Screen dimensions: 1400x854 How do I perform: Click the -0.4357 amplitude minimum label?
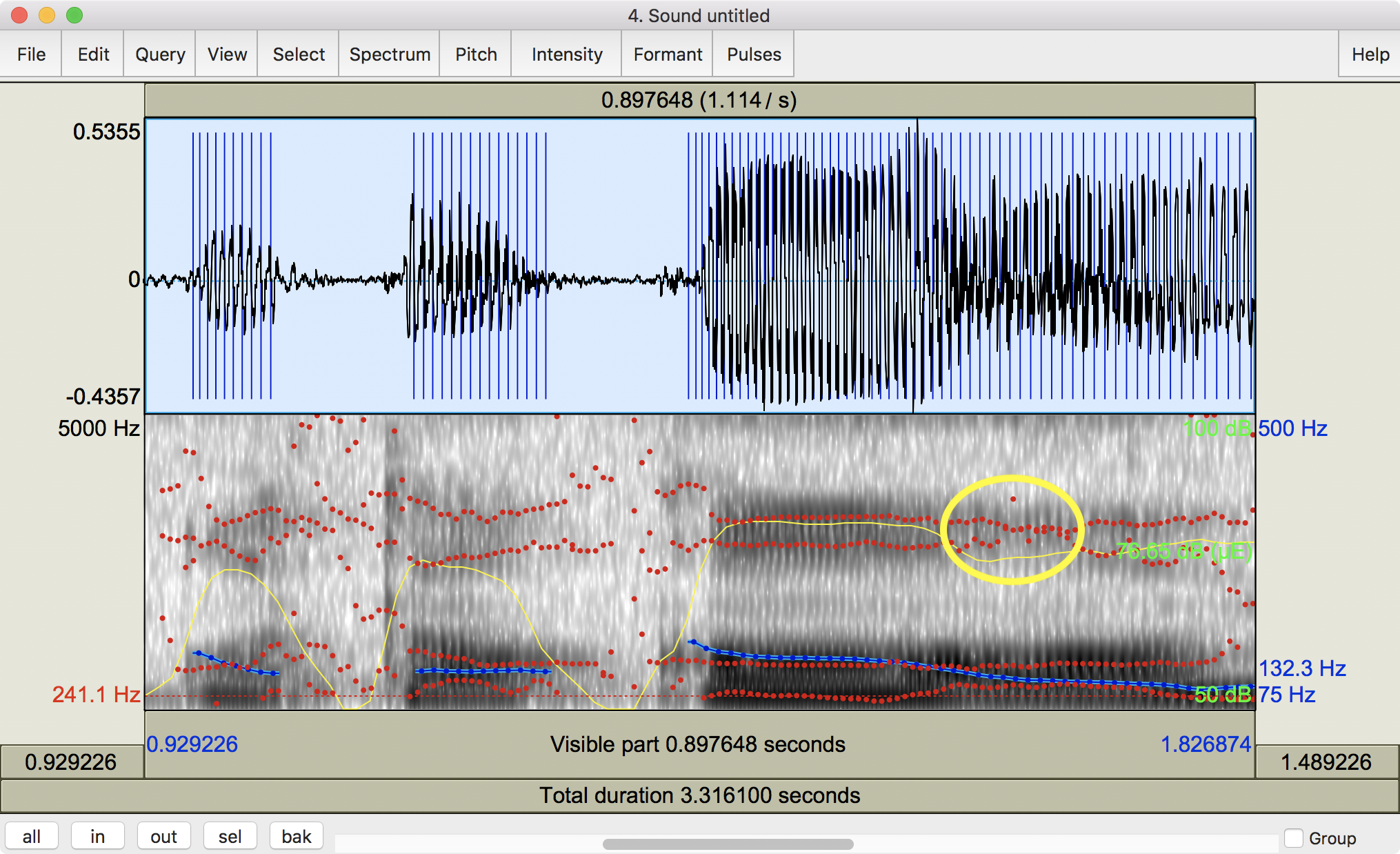[103, 397]
